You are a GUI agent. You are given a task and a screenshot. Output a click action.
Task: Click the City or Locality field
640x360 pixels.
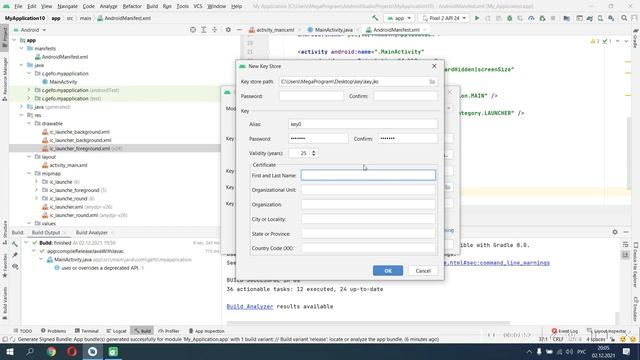point(368,219)
